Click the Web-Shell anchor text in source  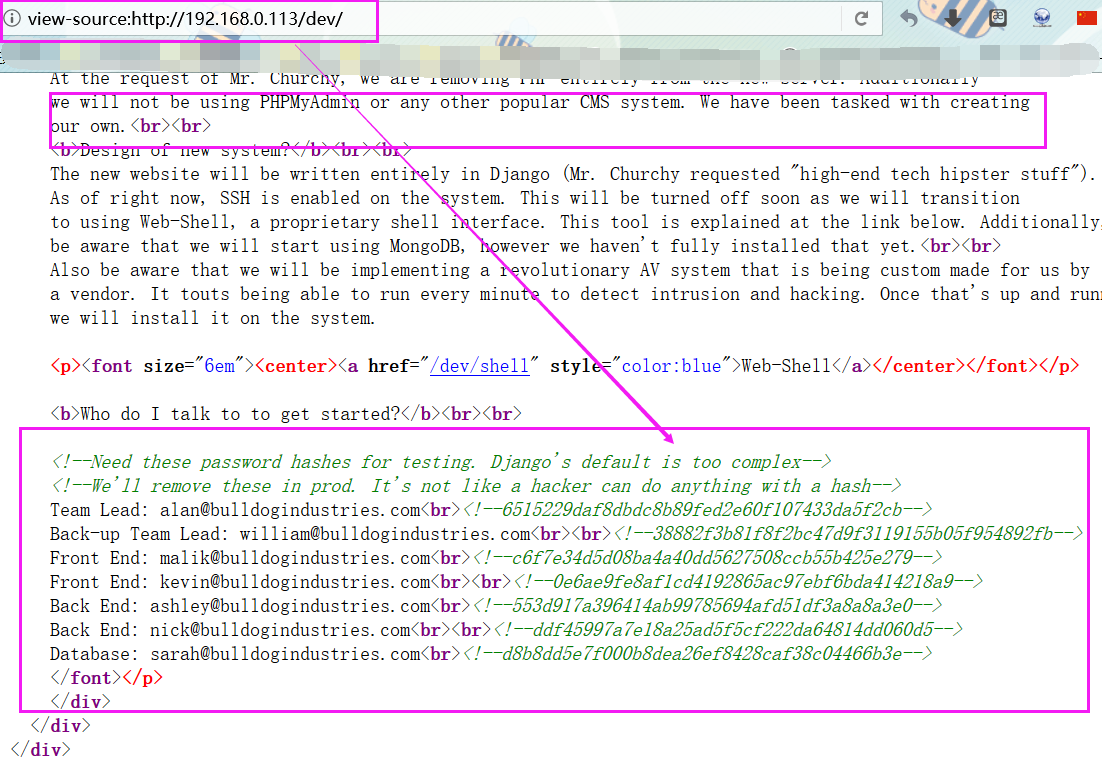tap(786, 366)
